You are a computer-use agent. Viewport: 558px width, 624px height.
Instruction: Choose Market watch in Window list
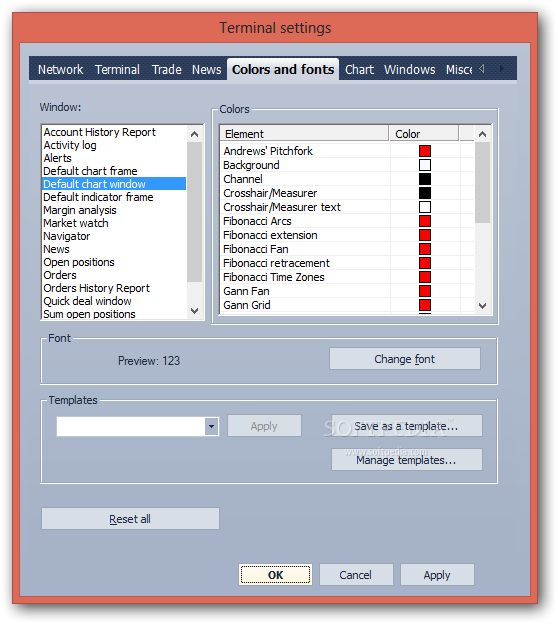[114, 223]
